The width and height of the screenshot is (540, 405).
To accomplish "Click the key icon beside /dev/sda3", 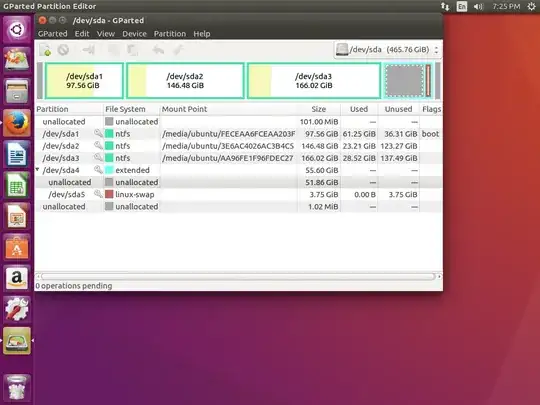I will [98, 157].
